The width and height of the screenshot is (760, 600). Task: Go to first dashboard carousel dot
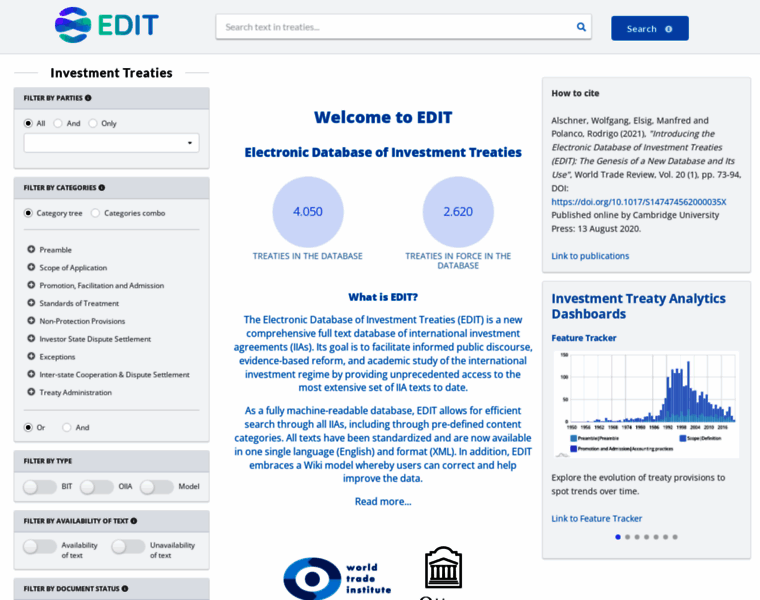(x=618, y=537)
